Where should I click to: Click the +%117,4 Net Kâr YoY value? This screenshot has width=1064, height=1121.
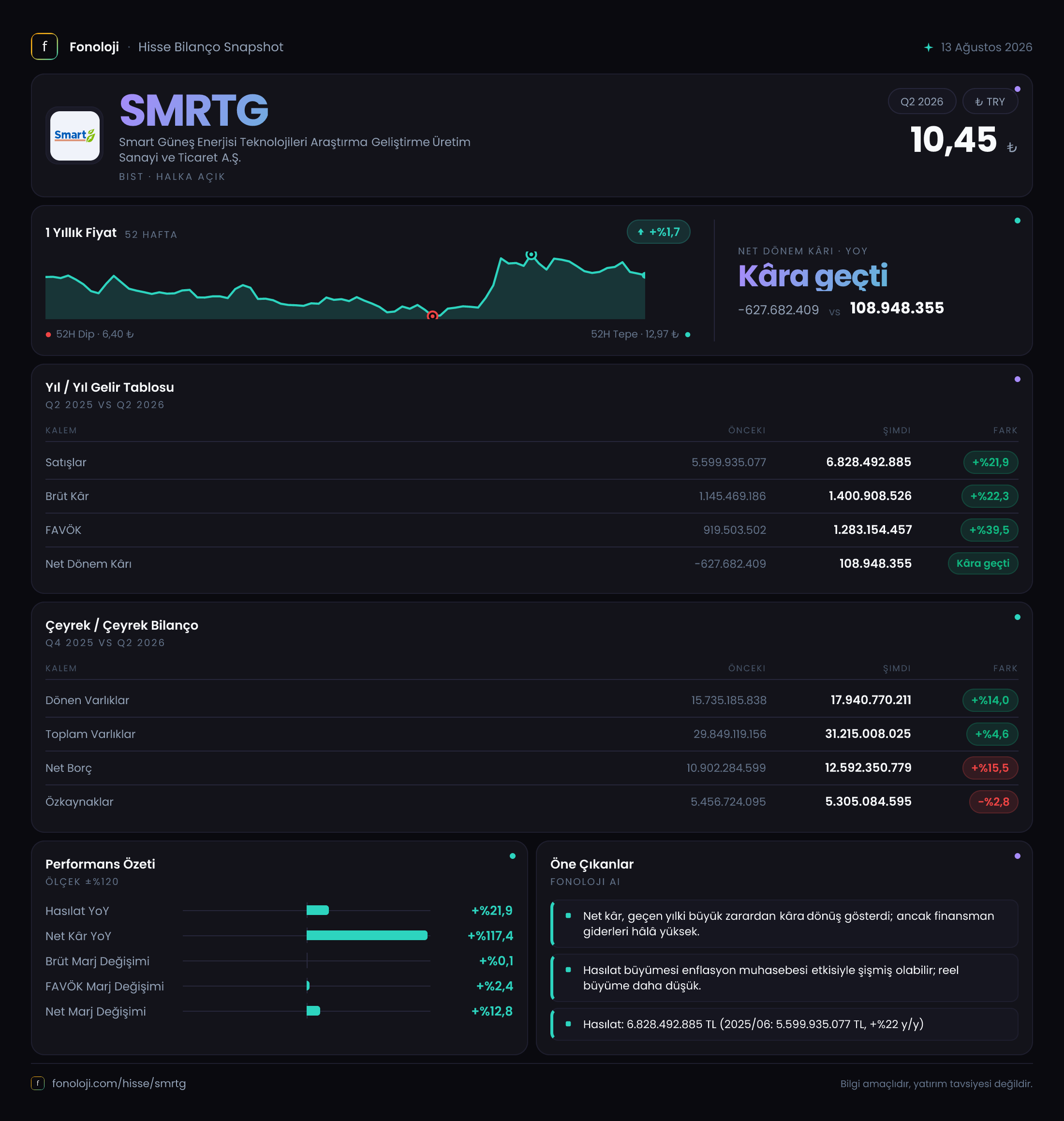490,936
